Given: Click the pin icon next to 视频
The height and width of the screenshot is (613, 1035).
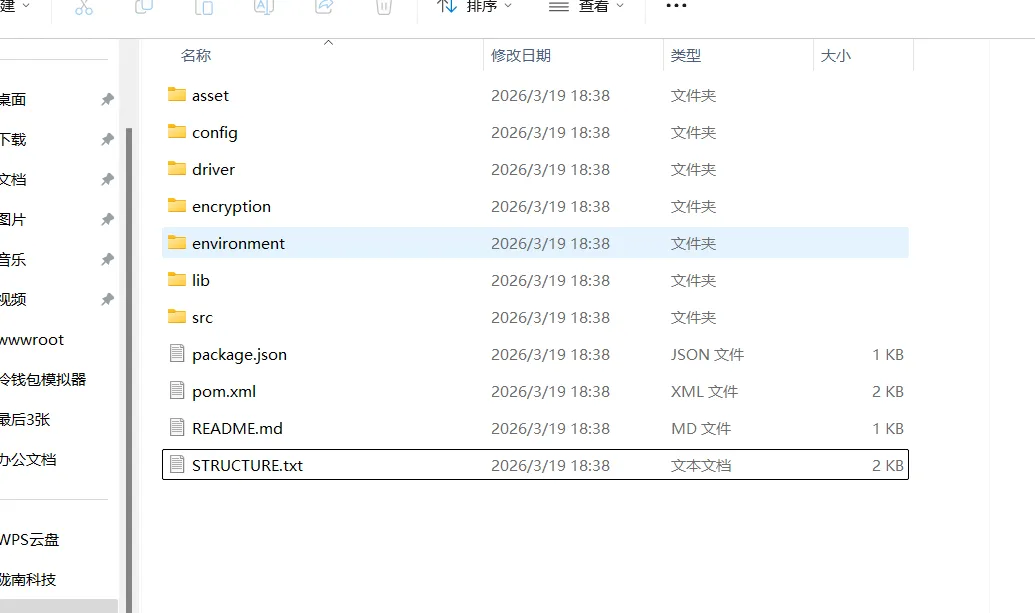Looking at the screenshot, I should pyautogui.click(x=108, y=300).
